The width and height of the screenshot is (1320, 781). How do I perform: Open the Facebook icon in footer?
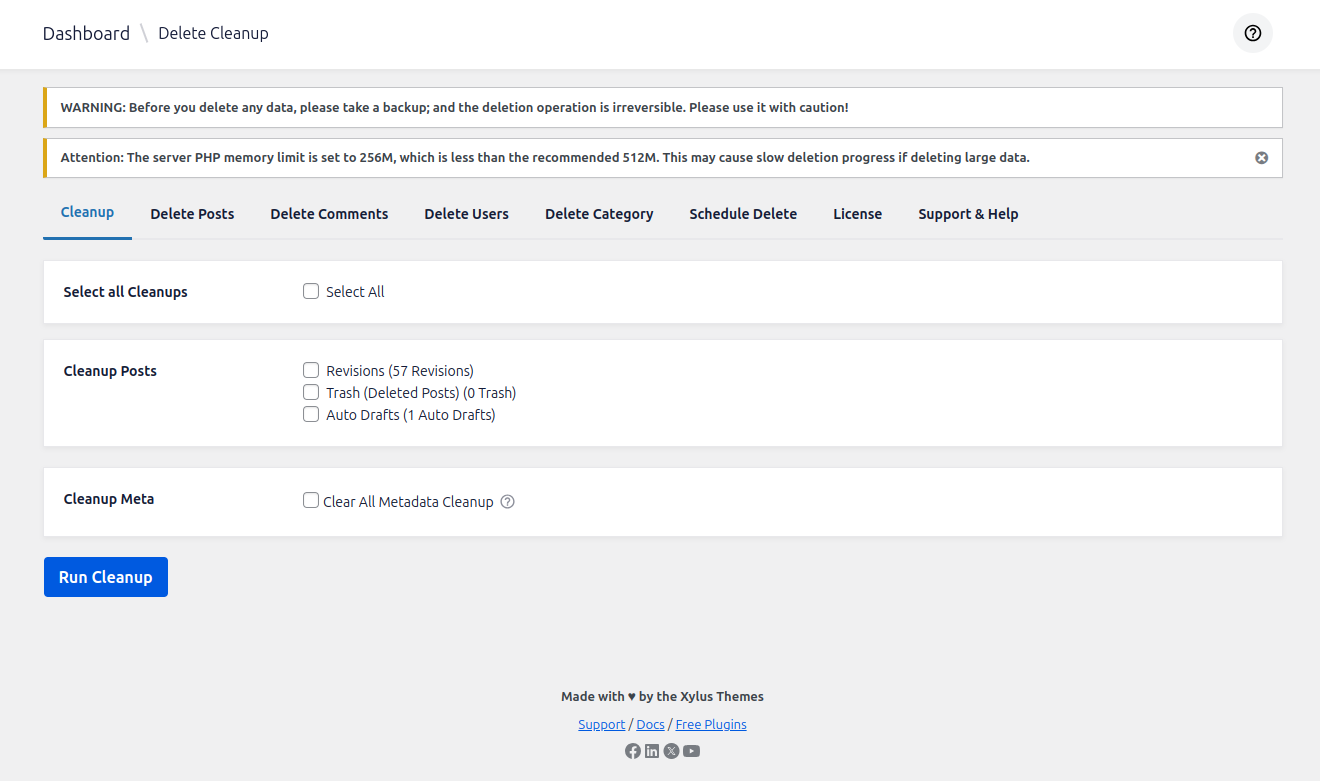(x=632, y=751)
